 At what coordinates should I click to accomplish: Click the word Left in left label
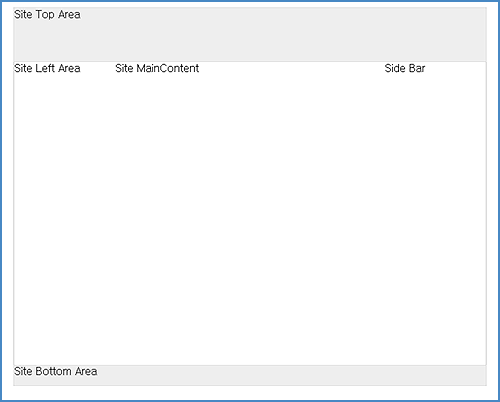[x=45, y=68]
